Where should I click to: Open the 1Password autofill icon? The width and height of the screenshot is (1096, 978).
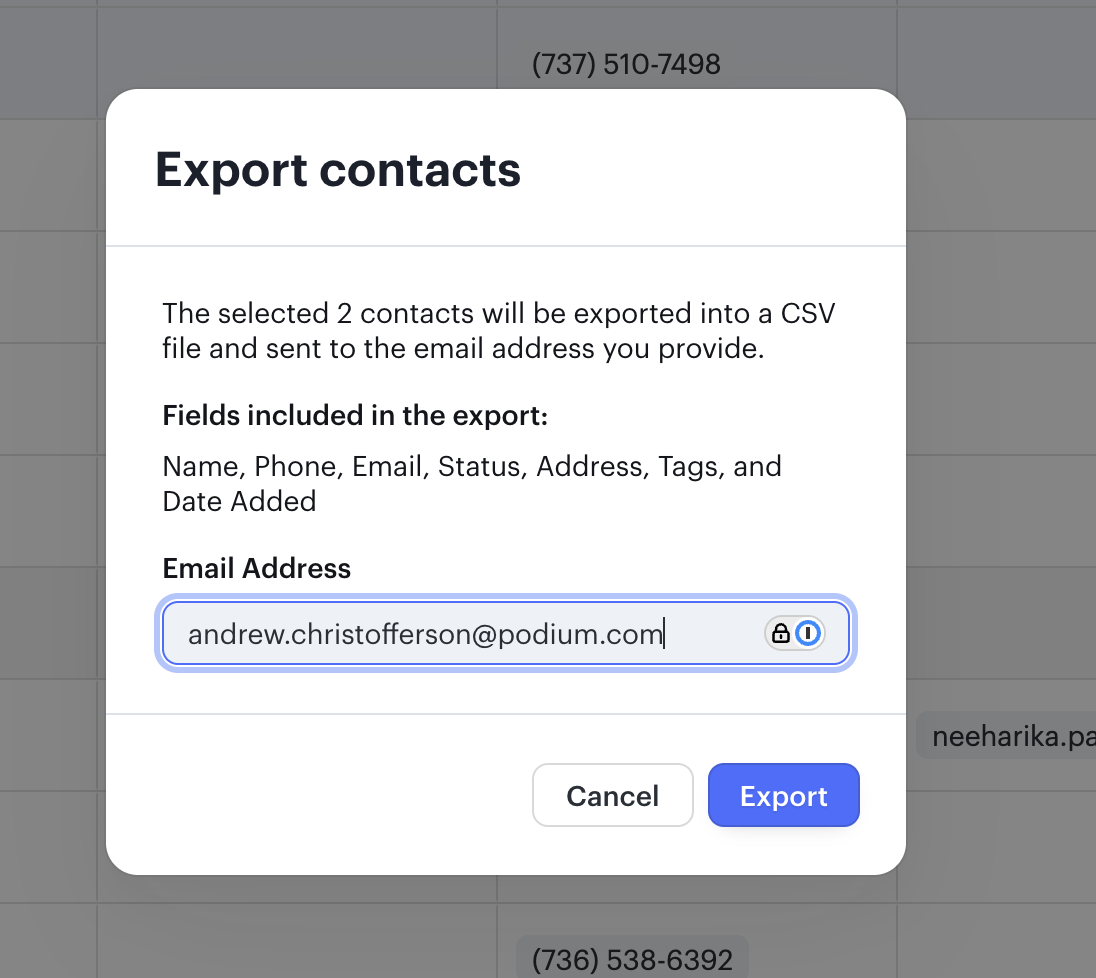tap(808, 633)
